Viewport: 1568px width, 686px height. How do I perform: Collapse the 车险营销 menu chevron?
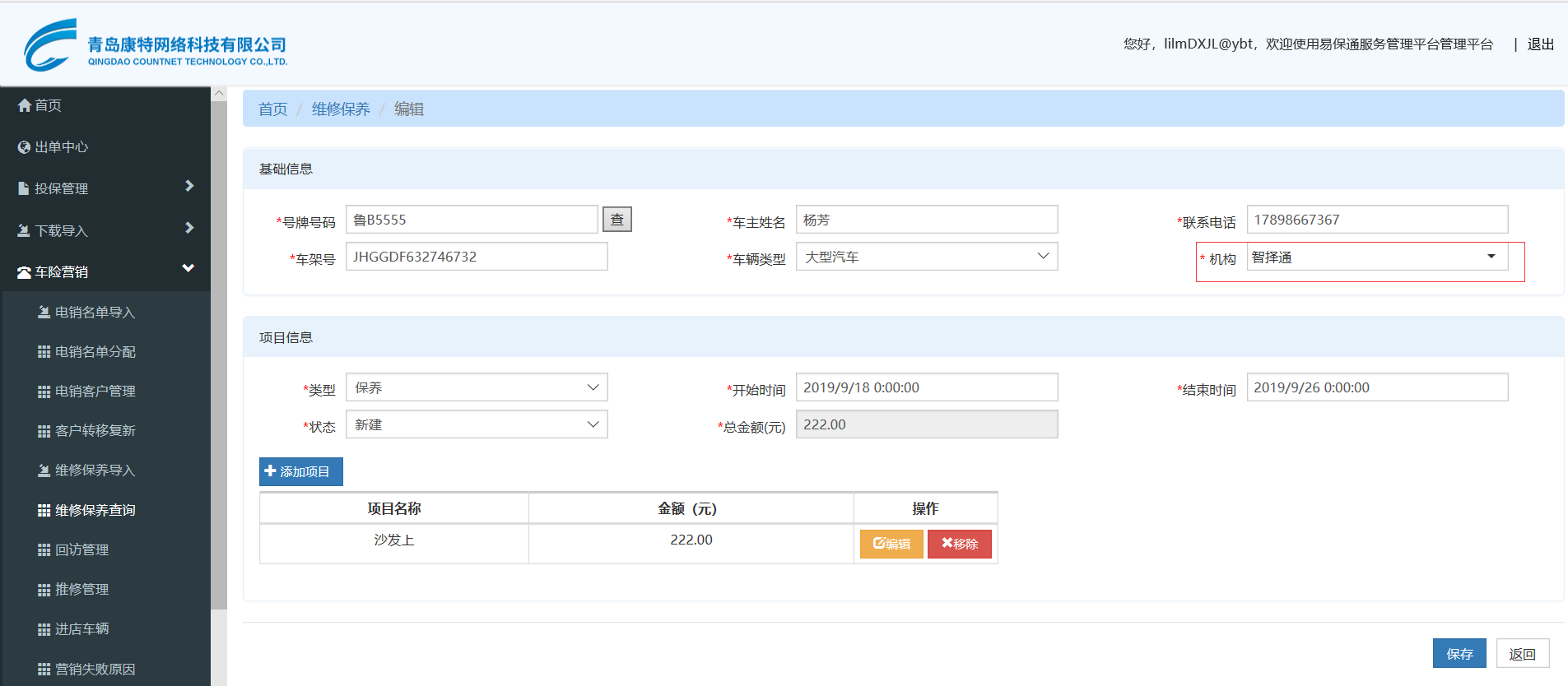[x=188, y=268]
